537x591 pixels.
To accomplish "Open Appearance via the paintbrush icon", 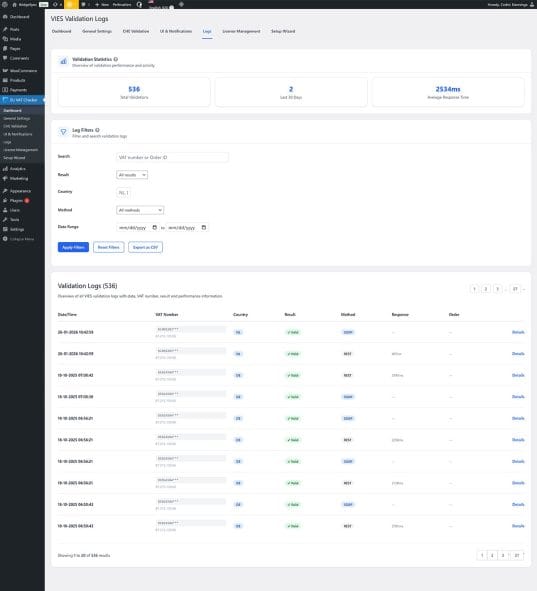I will (5, 191).
